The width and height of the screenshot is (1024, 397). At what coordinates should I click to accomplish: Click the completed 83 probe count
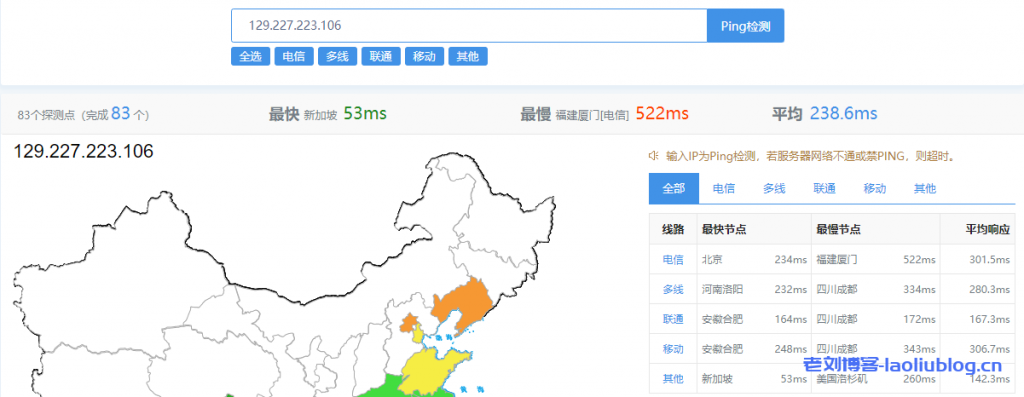(121, 114)
